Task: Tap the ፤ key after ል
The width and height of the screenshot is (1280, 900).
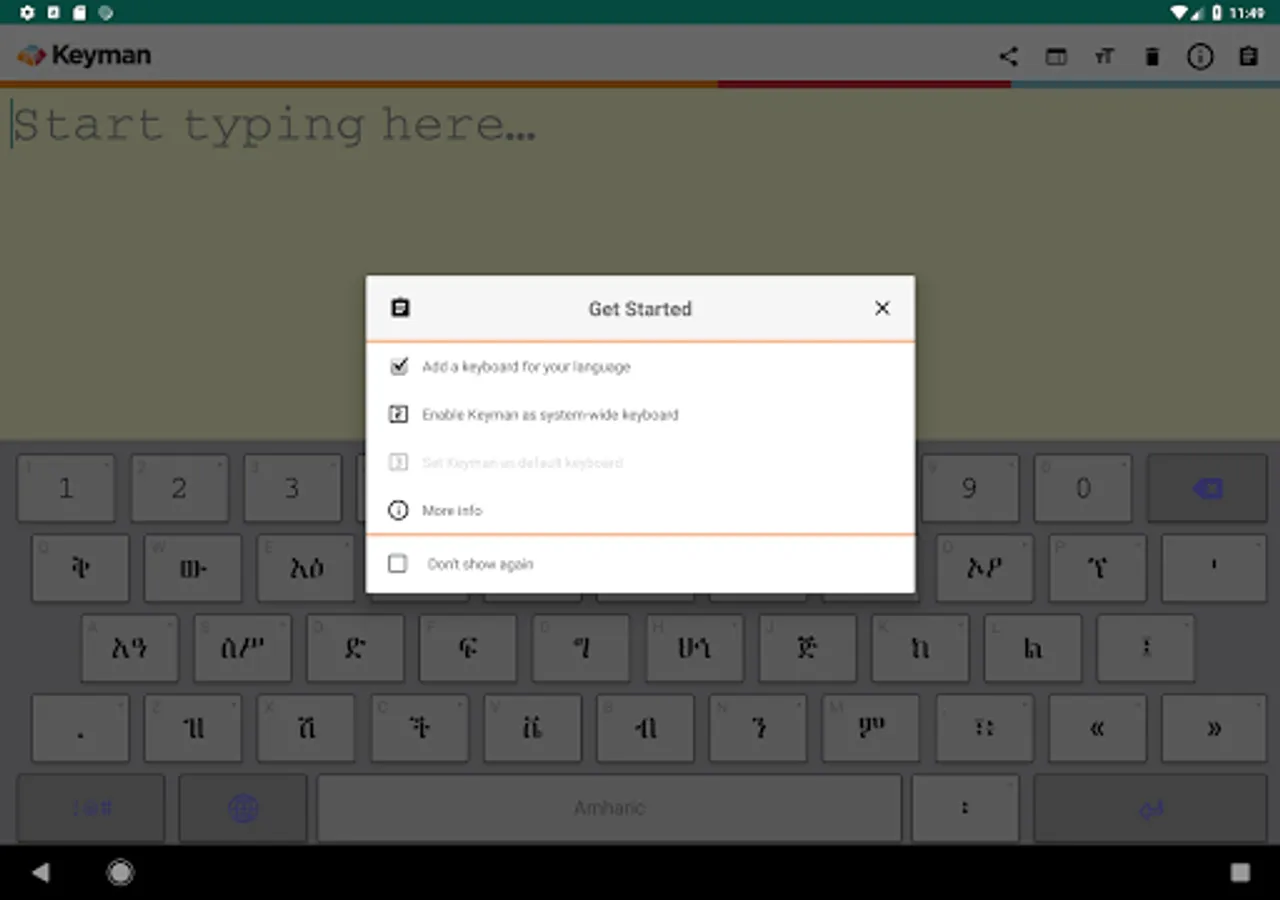Action: [1146, 648]
